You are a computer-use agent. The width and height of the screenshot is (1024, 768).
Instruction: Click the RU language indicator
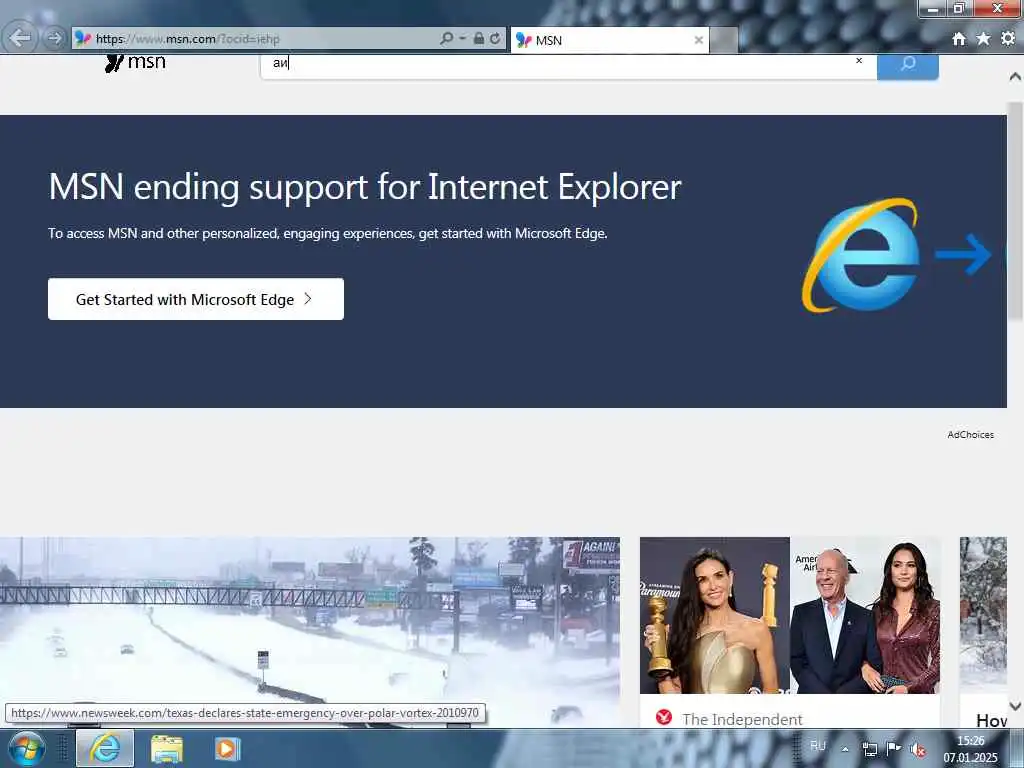click(x=818, y=746)
